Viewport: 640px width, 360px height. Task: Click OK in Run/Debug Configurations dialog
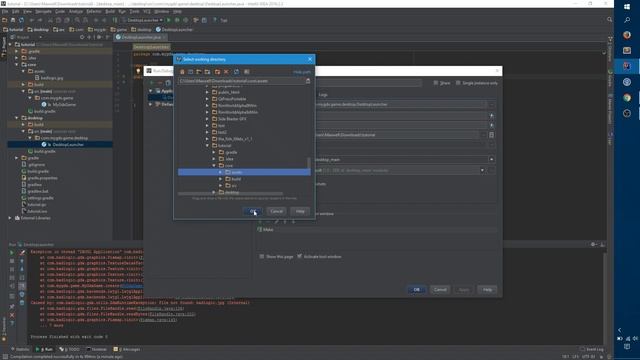416,289
